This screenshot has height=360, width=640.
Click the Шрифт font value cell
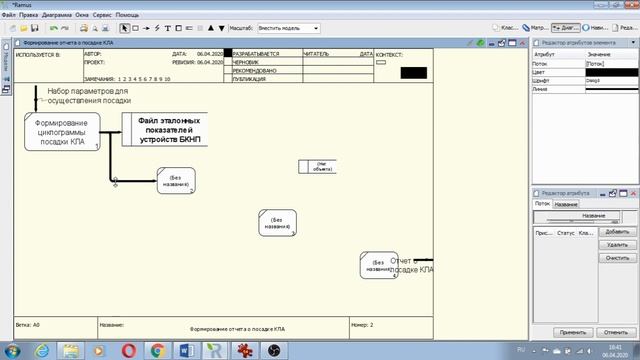[x=611, y=81]
